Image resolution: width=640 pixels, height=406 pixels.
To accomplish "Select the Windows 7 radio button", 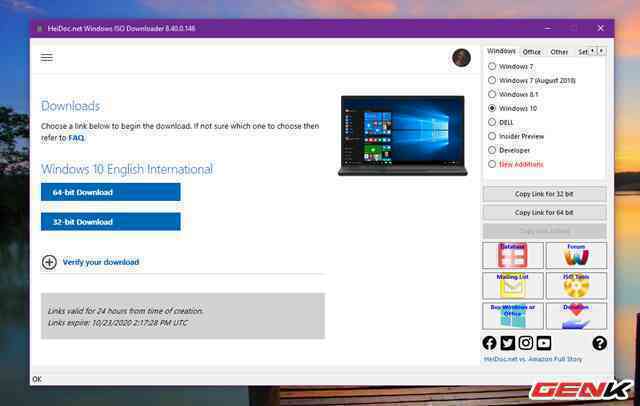I will pos(492,66).
